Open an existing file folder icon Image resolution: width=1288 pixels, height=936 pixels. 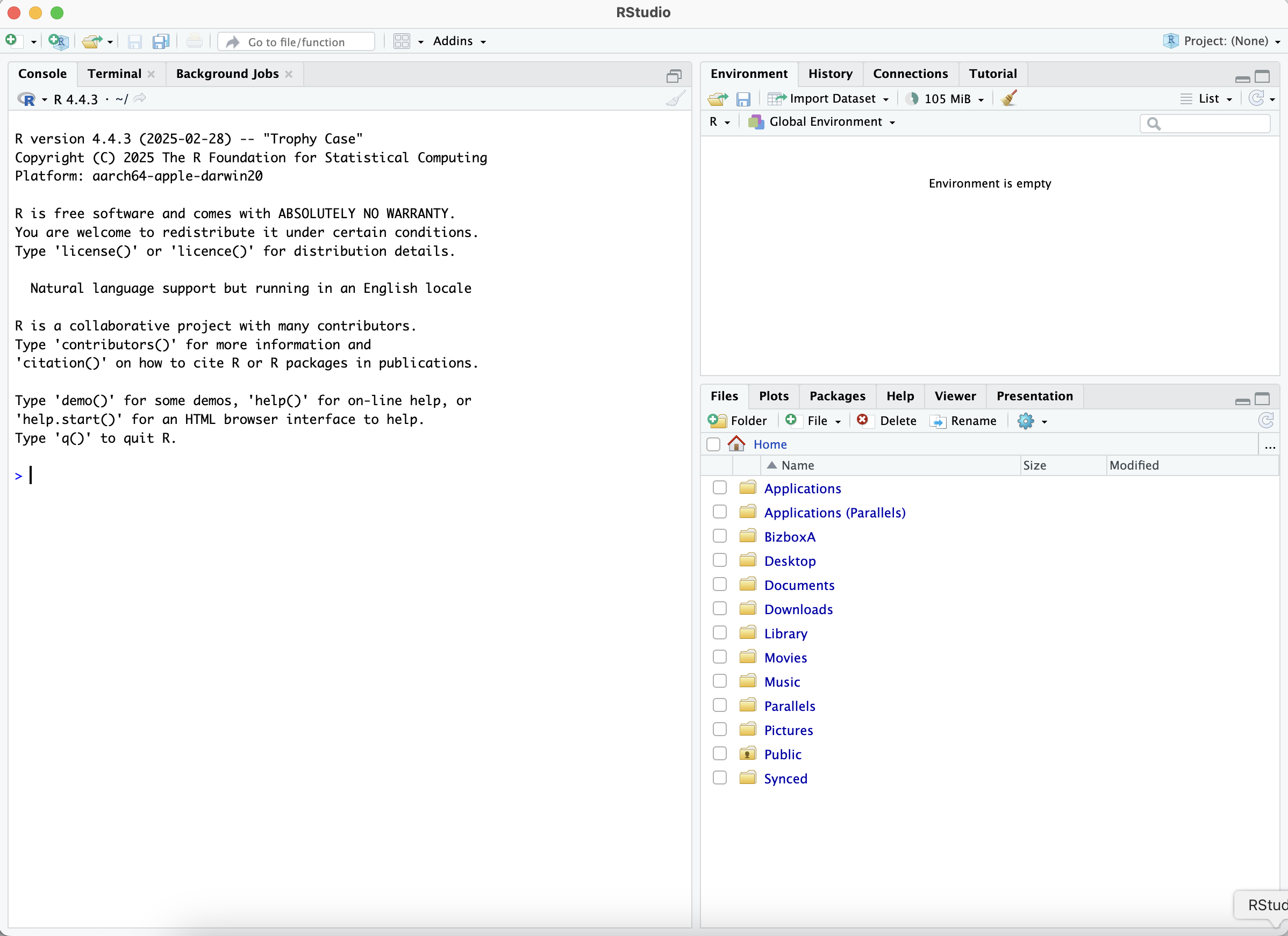91,41
